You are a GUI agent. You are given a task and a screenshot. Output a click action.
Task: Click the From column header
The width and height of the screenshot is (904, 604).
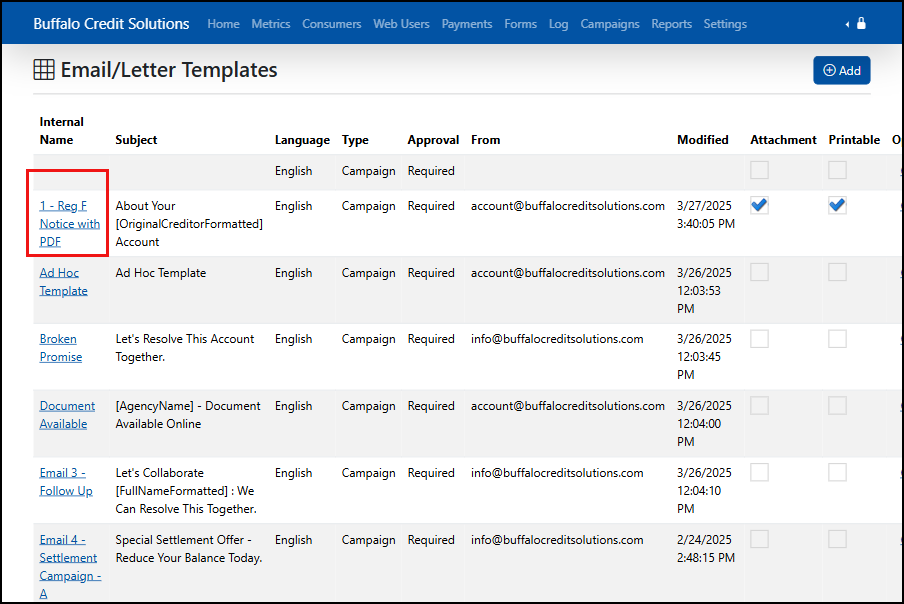[485, 140]
